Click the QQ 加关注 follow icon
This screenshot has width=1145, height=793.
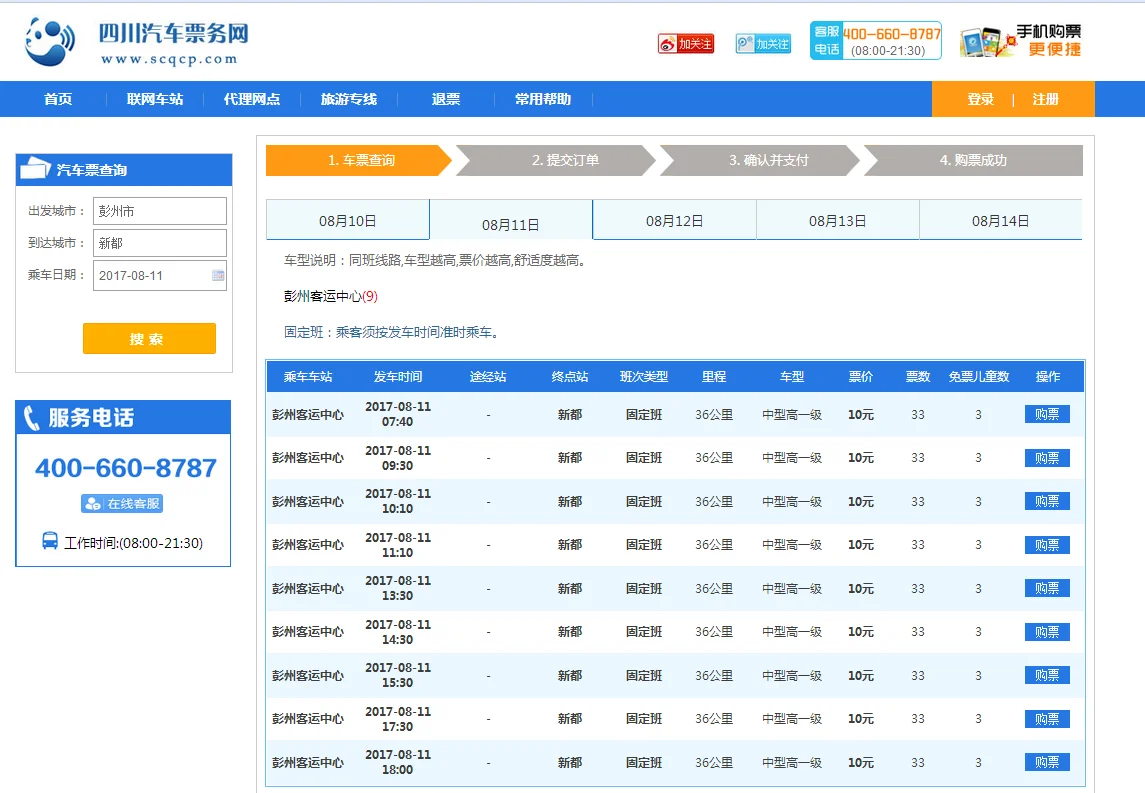pyautogui.click(x=763, y=44)
